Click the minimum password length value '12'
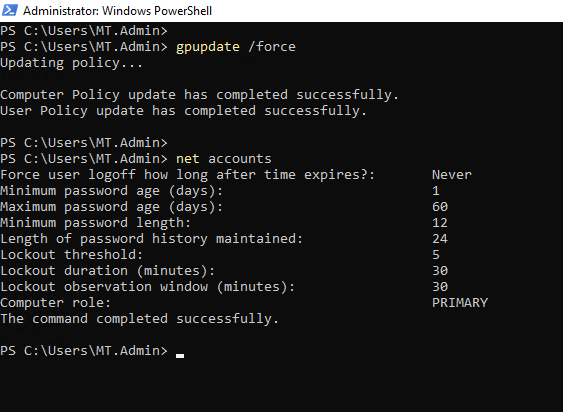Screen dimensions: 563x412 point(440,223)
